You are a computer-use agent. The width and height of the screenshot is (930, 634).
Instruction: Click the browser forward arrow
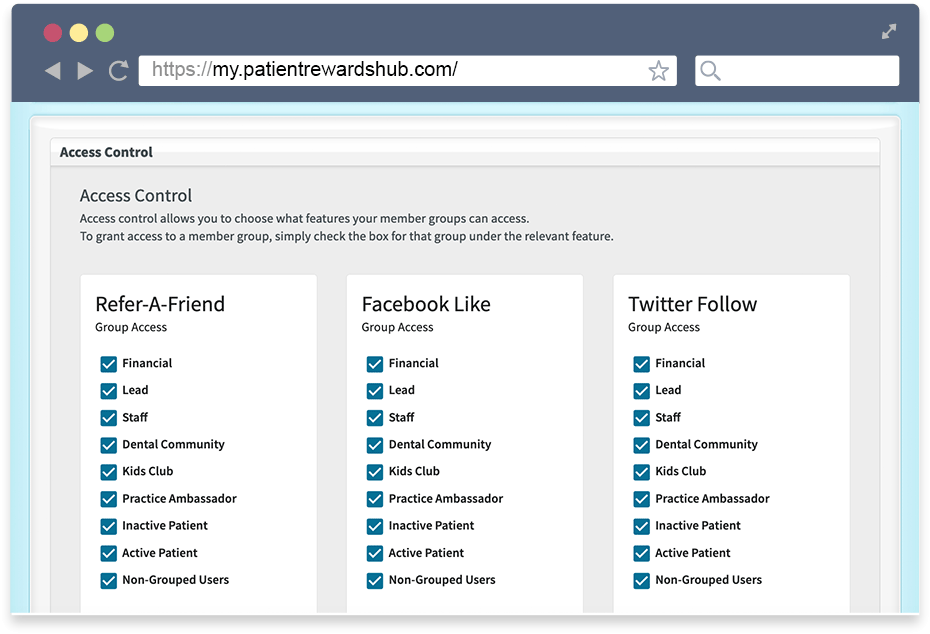click(85, 71)
